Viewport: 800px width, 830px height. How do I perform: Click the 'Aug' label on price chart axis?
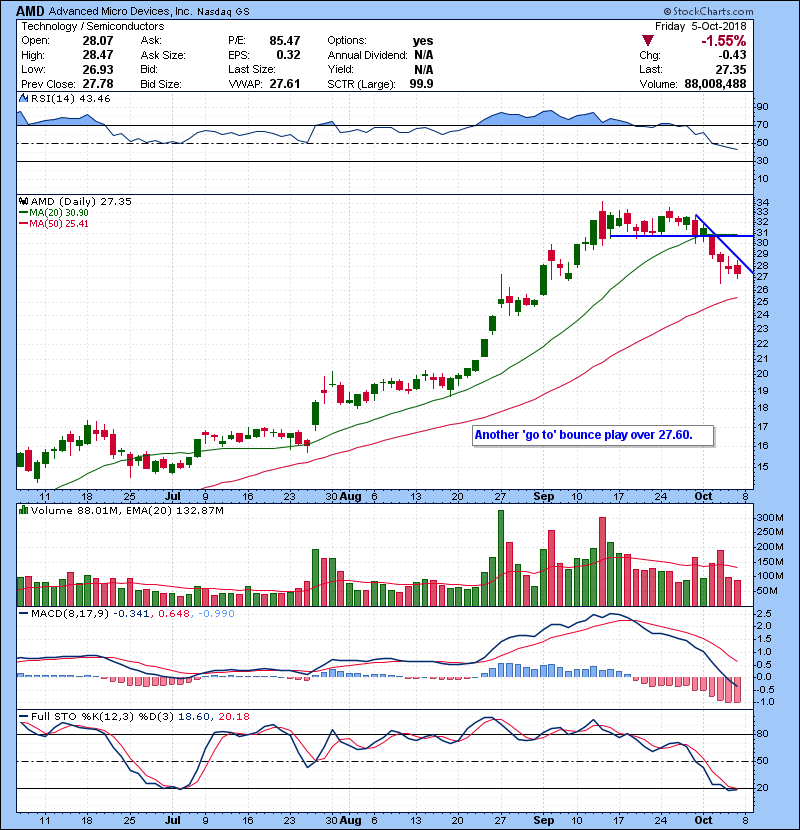[x=350, y=497]
